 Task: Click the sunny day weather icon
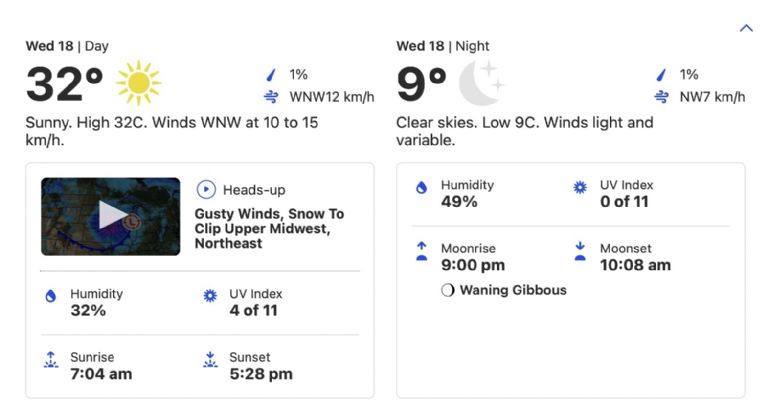point(138,83)
